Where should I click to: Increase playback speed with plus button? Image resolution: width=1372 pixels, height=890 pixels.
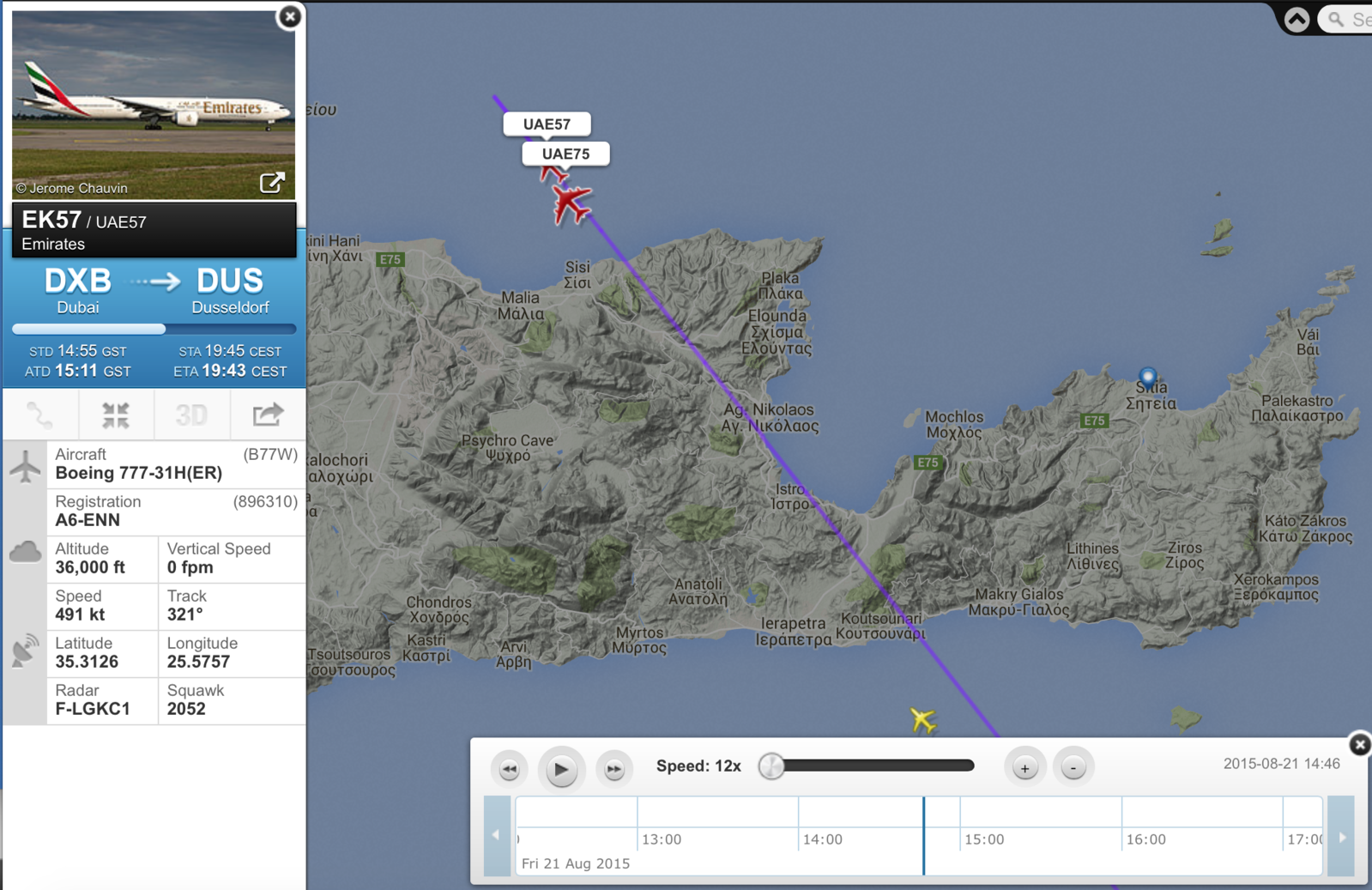click(1024, 768)
